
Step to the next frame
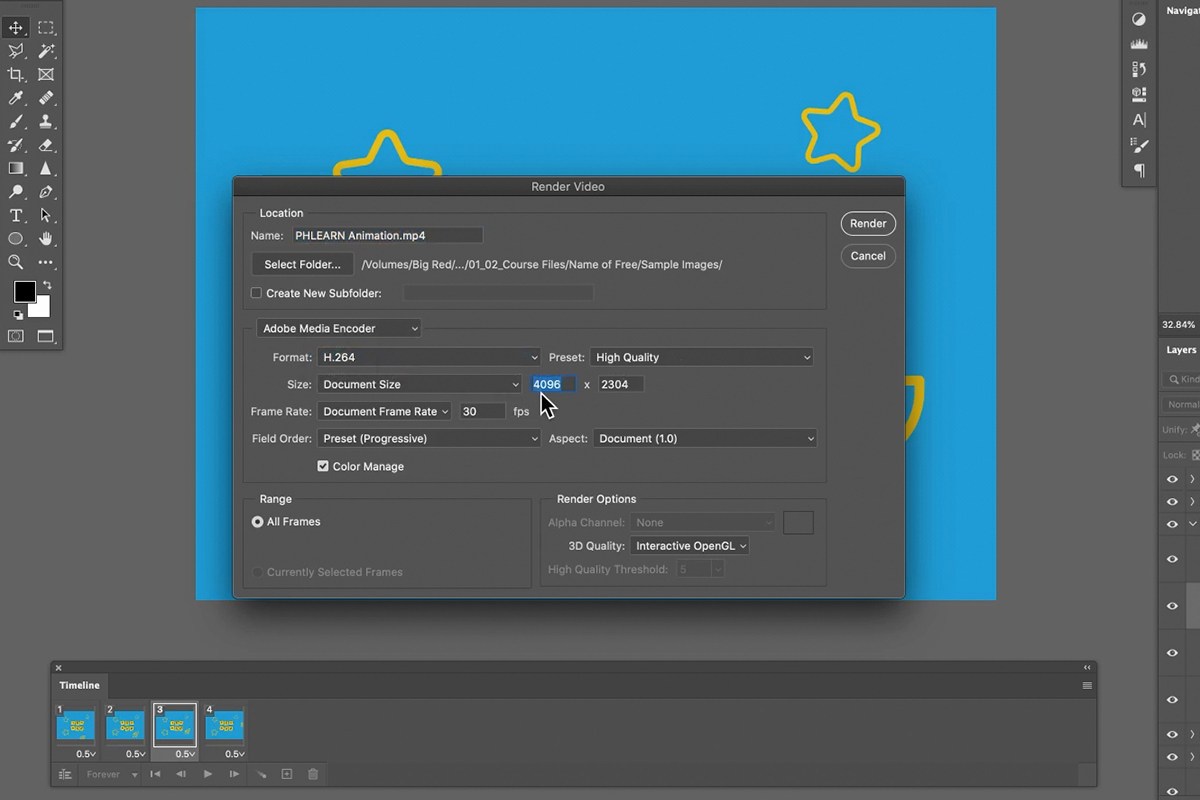tap(234, 774)
